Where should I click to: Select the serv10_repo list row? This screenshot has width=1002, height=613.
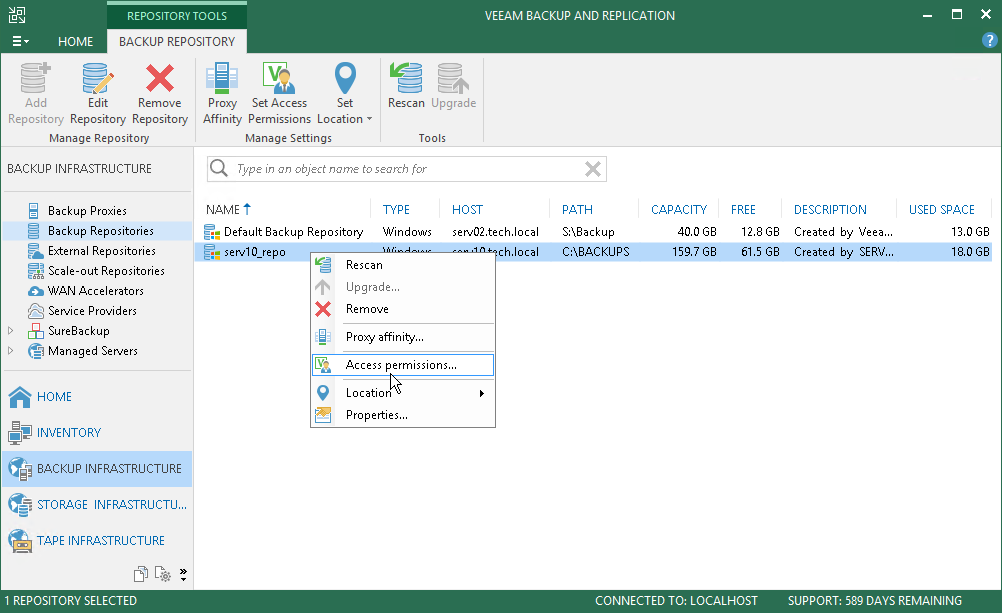[x=593, y=252]
